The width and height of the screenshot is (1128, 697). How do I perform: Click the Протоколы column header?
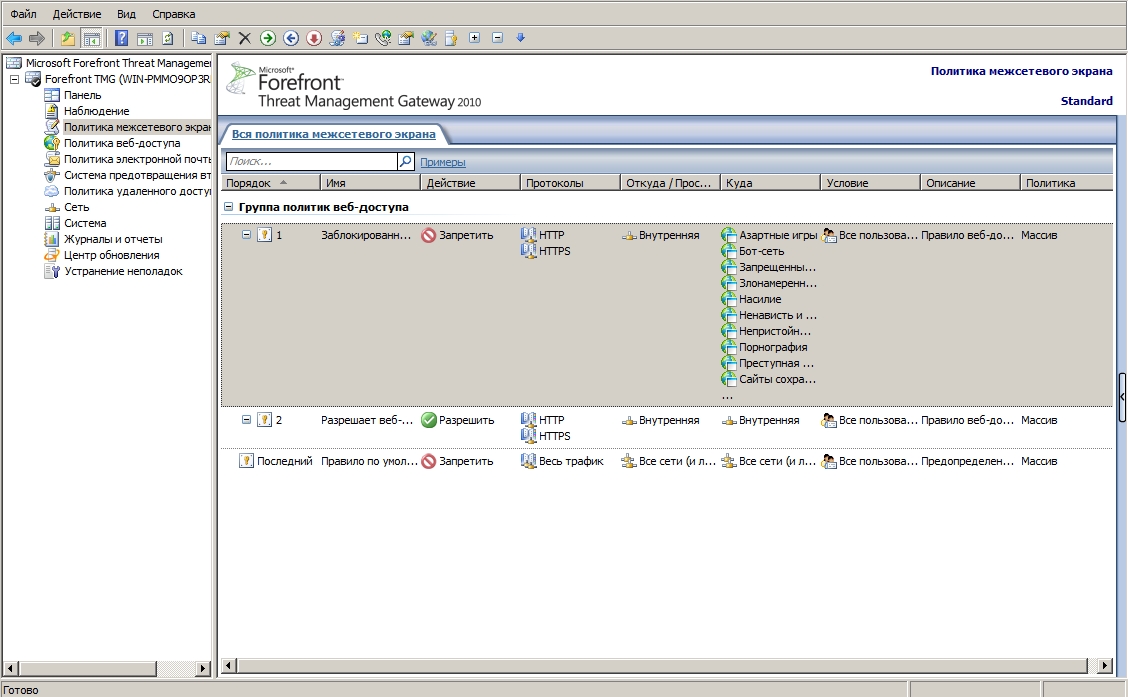pos(570,183)
